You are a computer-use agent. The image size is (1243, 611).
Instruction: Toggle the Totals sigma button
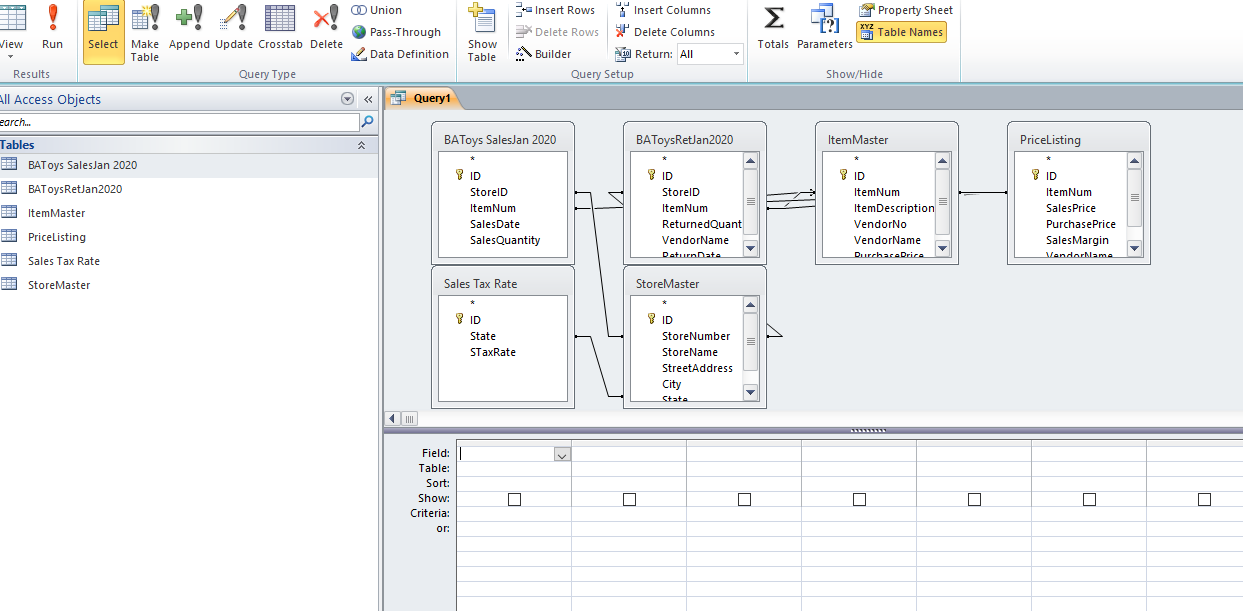[773, 27]
